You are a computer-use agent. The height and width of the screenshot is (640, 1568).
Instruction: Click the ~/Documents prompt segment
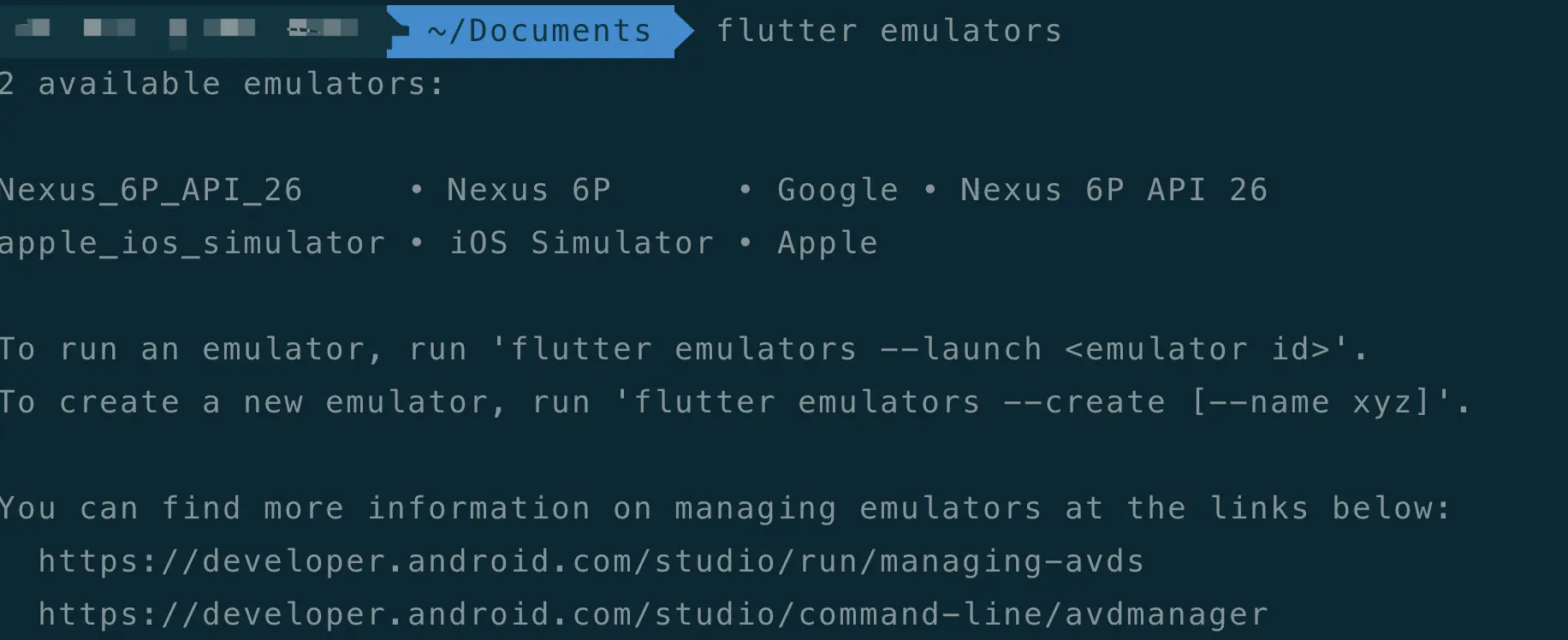(x=539, y=31)
